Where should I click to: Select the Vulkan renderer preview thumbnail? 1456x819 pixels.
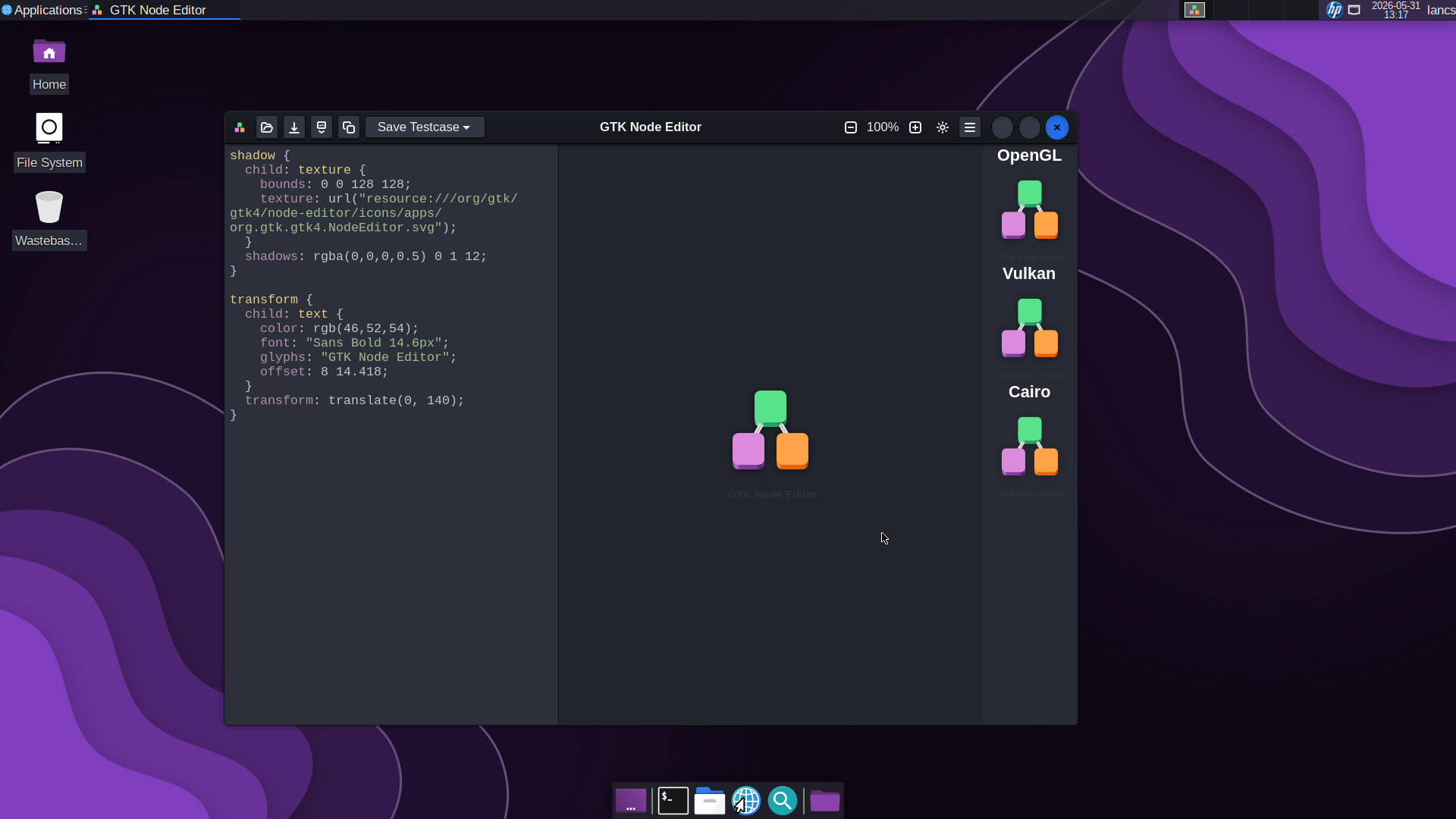pos(1030,334)
